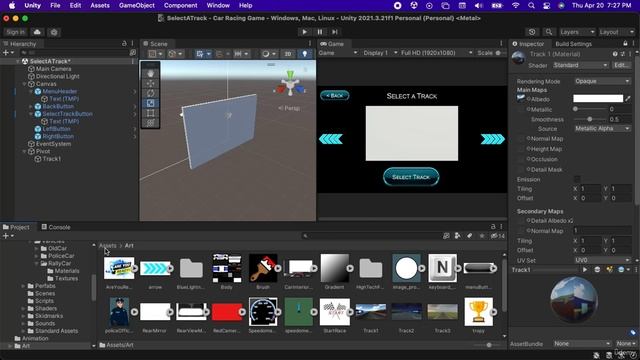
Task: Switch to the Build Settings tab
Action: pyautogui.click(x=573, y=44)
